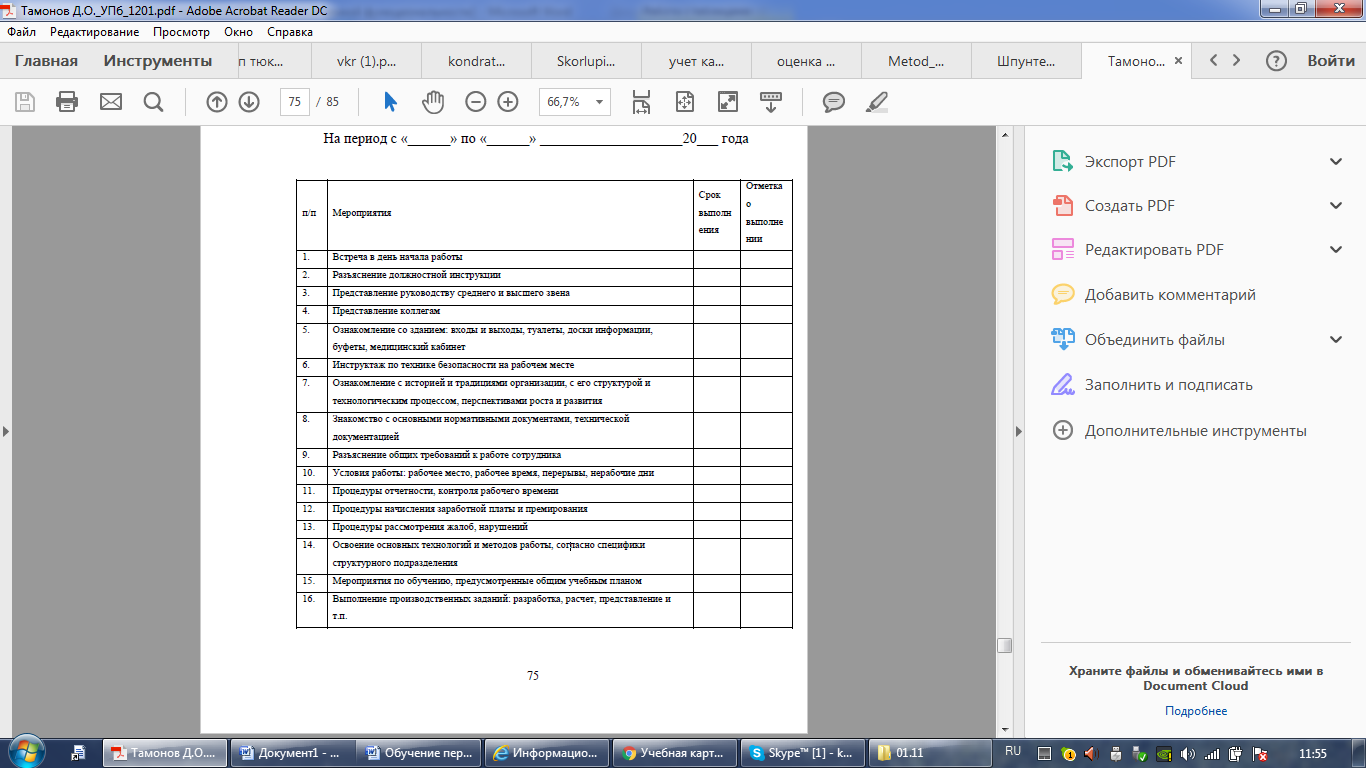Click the Zoom out minus icon
Screen dimensions: 1366x768
point(476,102)
